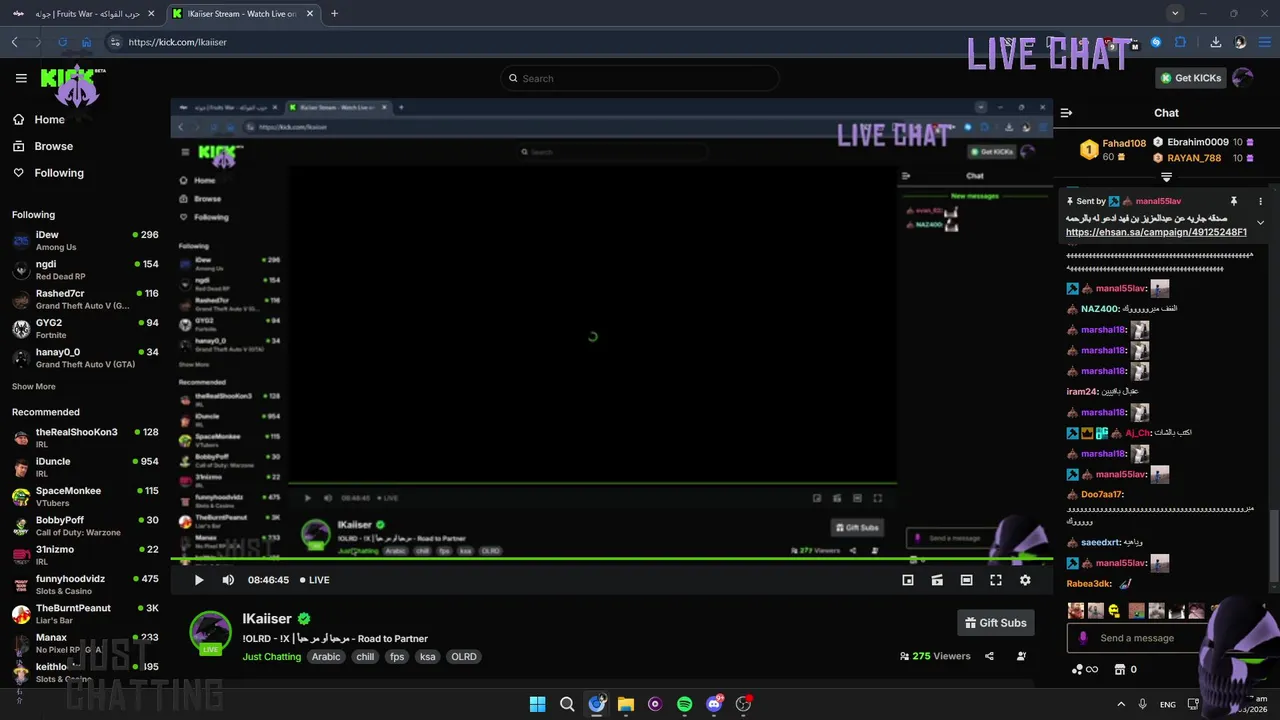Screen dimensions: 1280x720
Task: Click the fps tag
Action: (x=397, y=657)
